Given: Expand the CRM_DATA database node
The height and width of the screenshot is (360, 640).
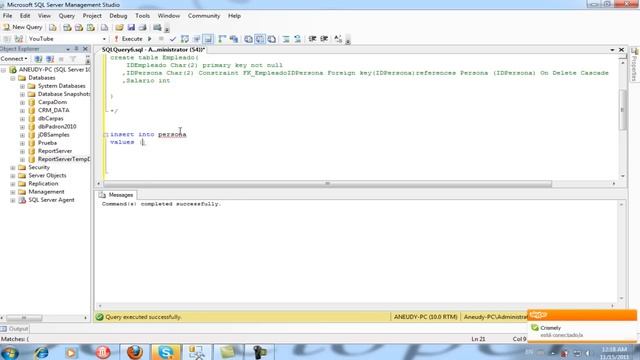Looking at the screenshot, I should 22,111.
